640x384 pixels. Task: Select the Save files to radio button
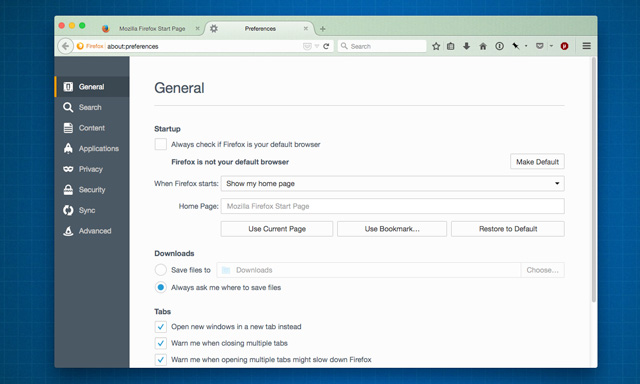[161, 270]
